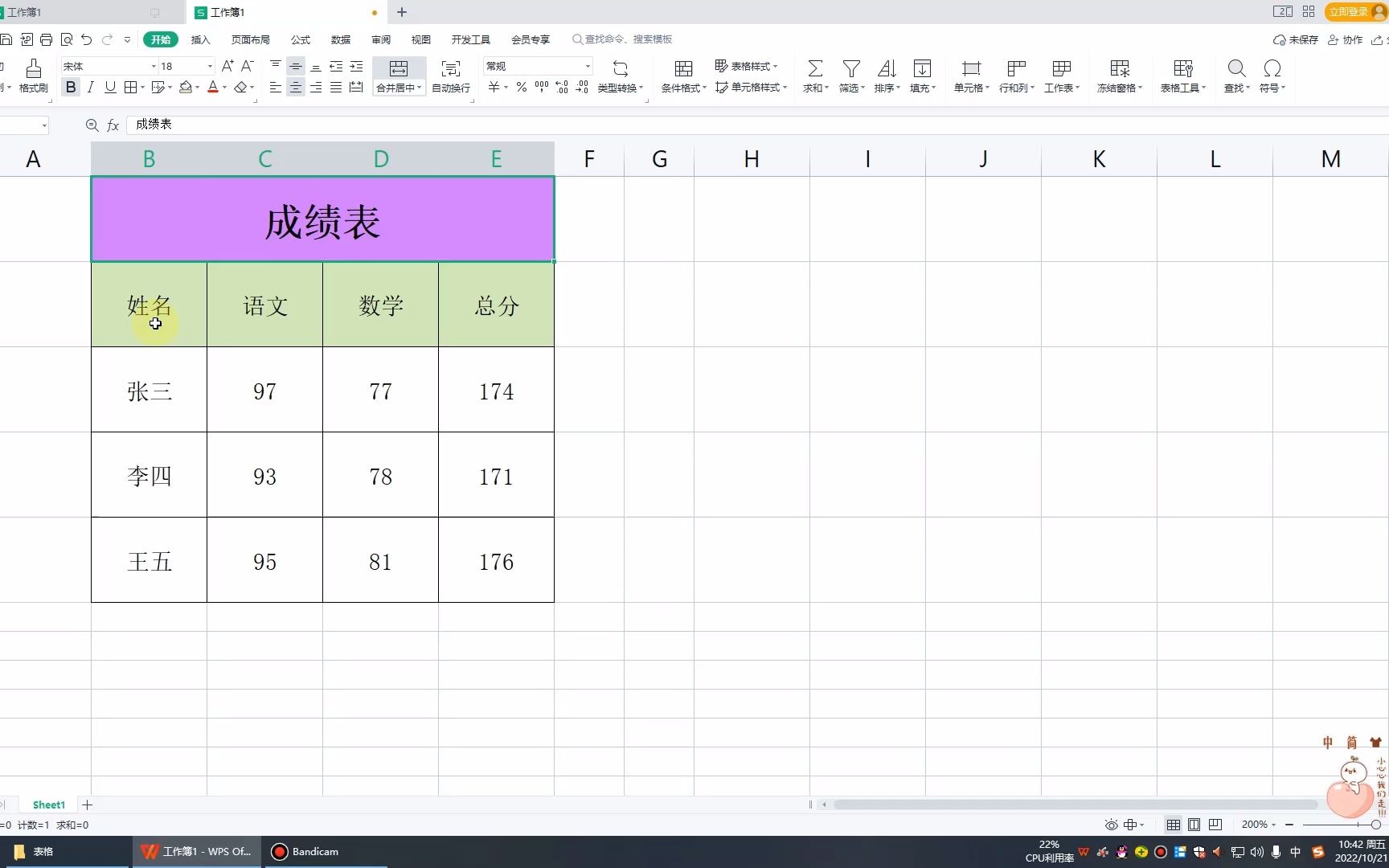The height and width of the screenshot is (868, 1389).
Task: Open the 插入 insert ribbon tab
Action: point(199,39)
